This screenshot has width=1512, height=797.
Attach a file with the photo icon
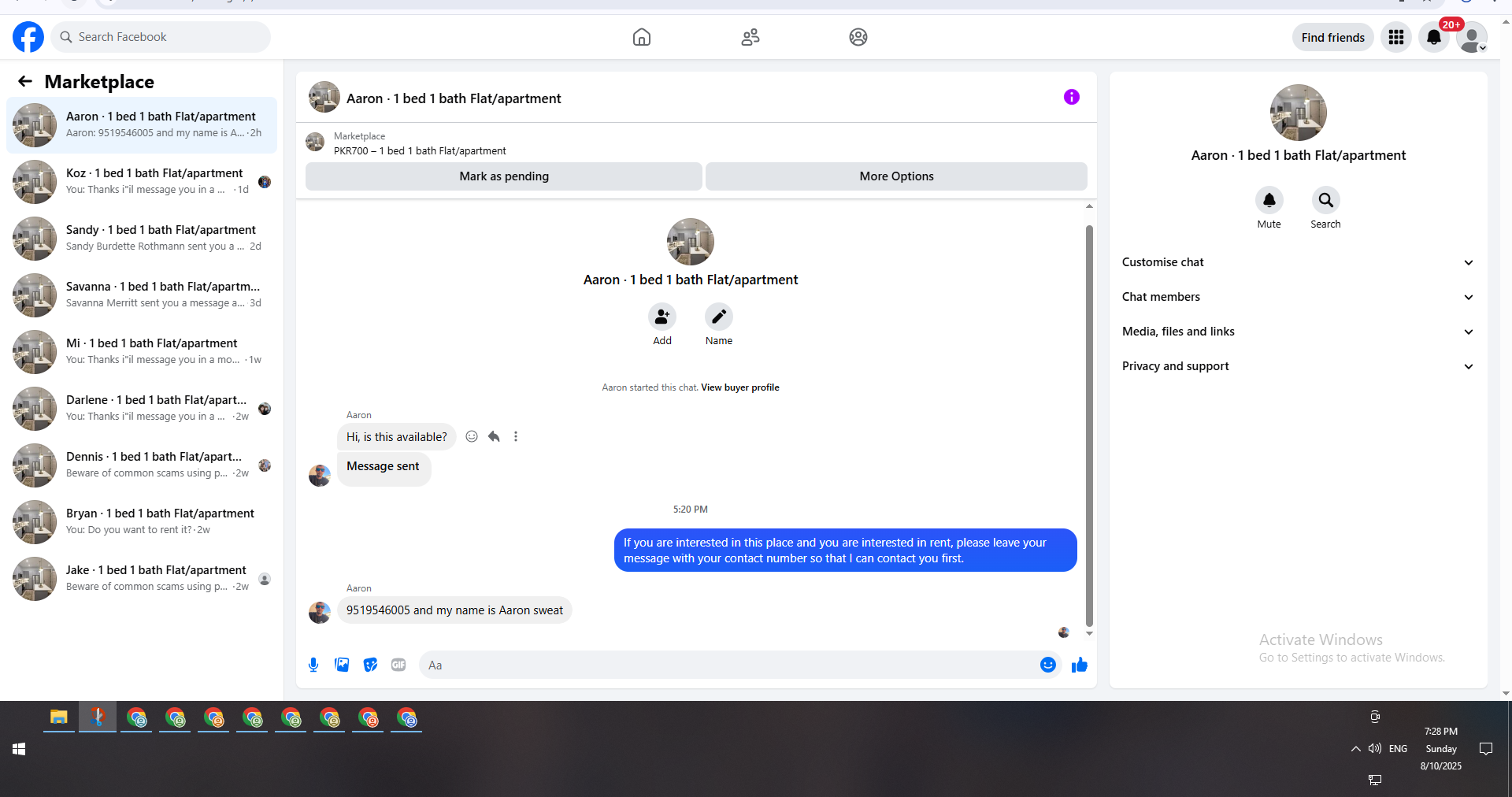pos(342,665)
